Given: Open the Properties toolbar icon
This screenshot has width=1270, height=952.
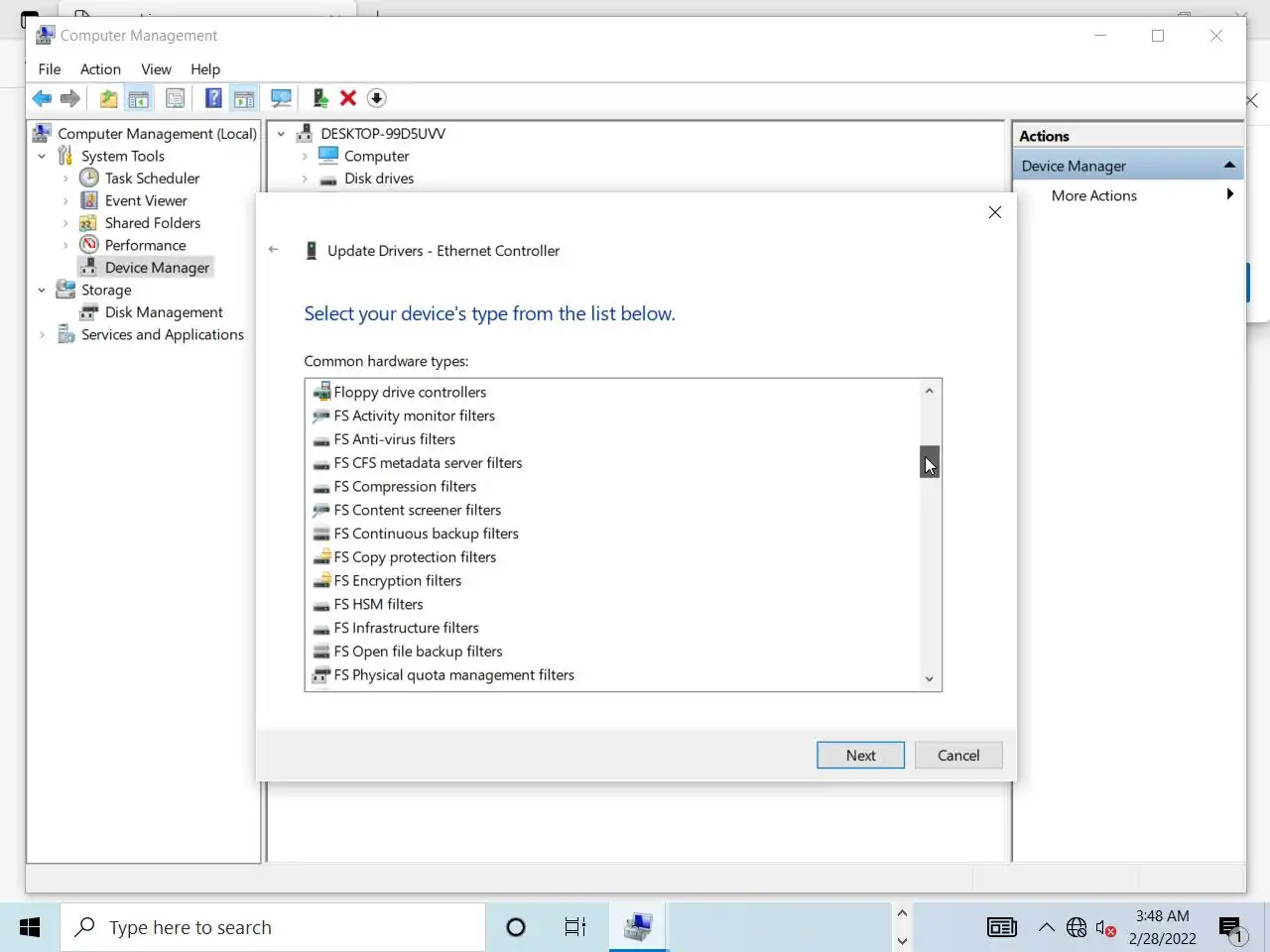Looking at the screenshot, I should (x=175, y=98).
